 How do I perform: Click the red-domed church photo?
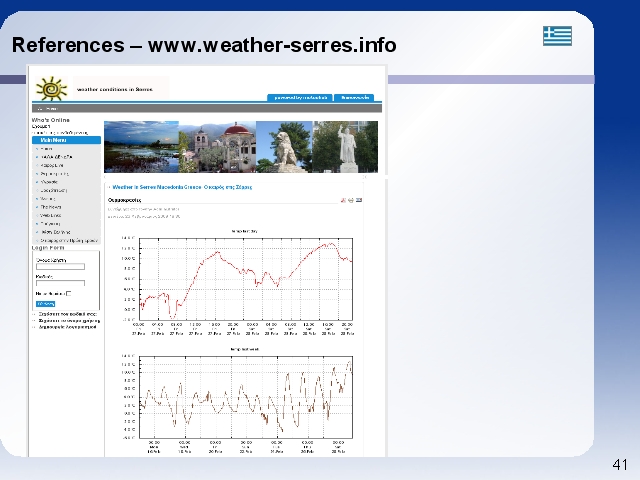[217, 147]
